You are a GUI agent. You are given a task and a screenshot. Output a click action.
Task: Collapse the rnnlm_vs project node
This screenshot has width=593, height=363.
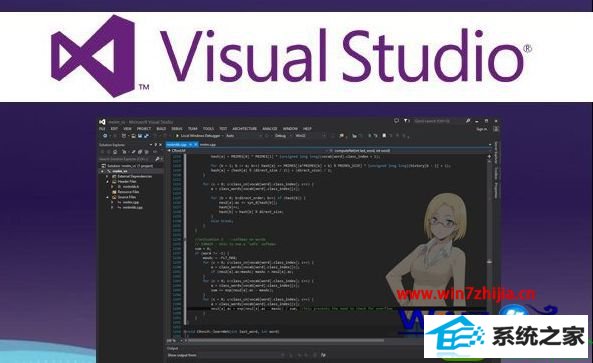click(x=102, y=171)
